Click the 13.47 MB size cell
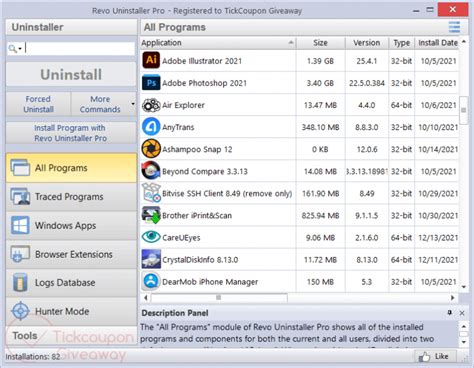The height and width of the screenshot is (368, 474). (x=320, y=105)
